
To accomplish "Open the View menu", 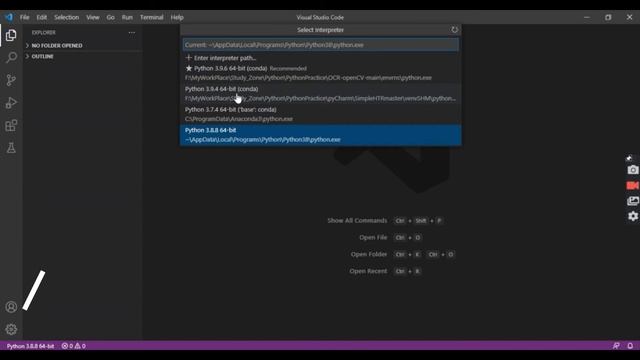I will point(93,17).
